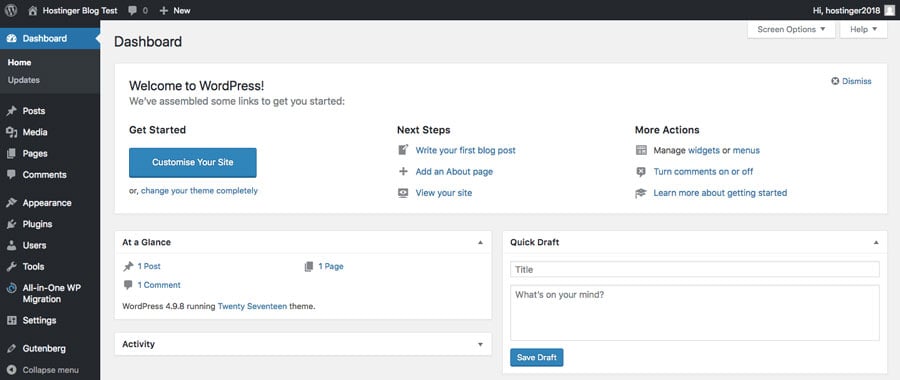Open Learn more about getting started link
The image size is (900, 380).
[x=720, y=193]
